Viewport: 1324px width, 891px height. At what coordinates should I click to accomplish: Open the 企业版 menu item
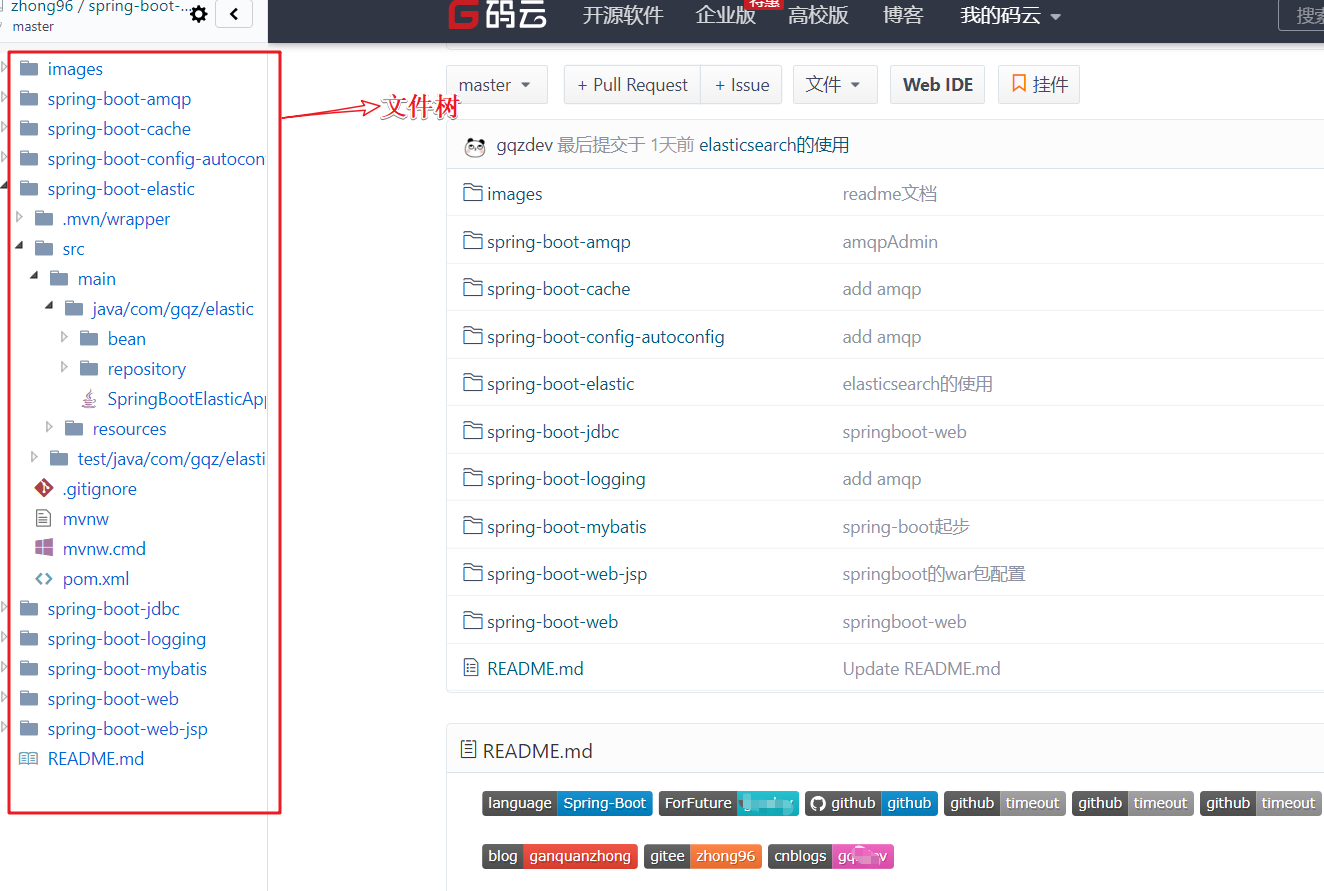coord(726,15)
